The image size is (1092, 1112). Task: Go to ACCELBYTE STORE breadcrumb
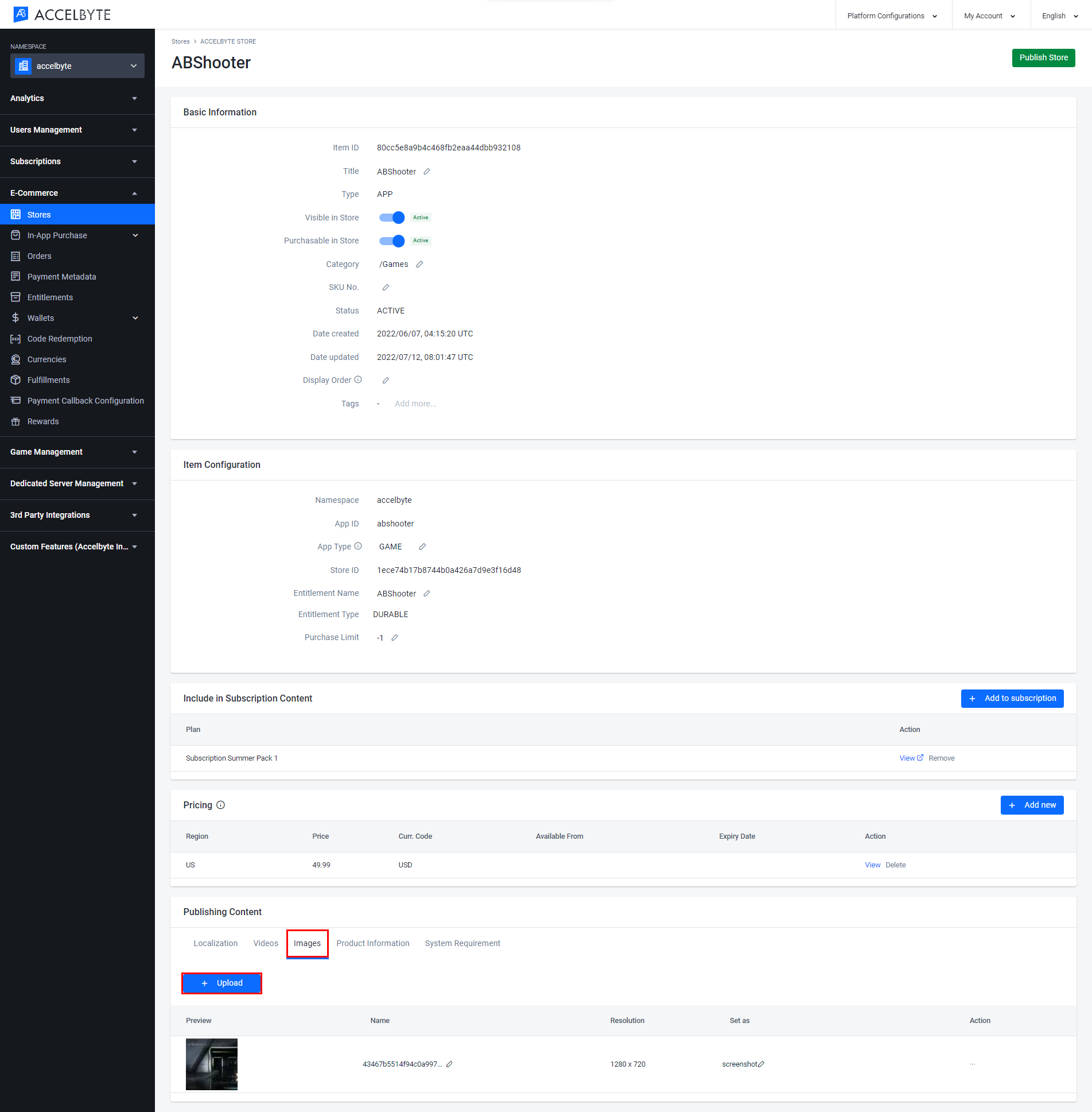[228, 41]
